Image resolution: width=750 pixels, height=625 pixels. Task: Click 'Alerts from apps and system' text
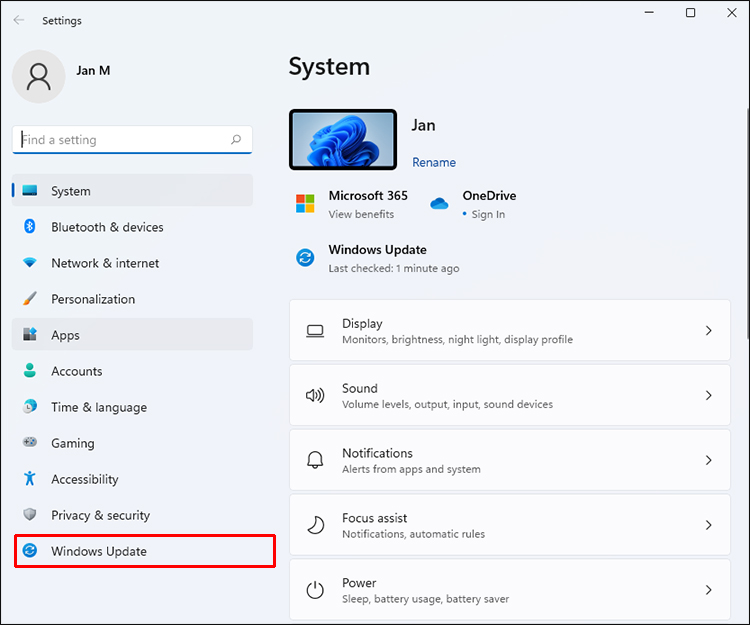[411, 469]
